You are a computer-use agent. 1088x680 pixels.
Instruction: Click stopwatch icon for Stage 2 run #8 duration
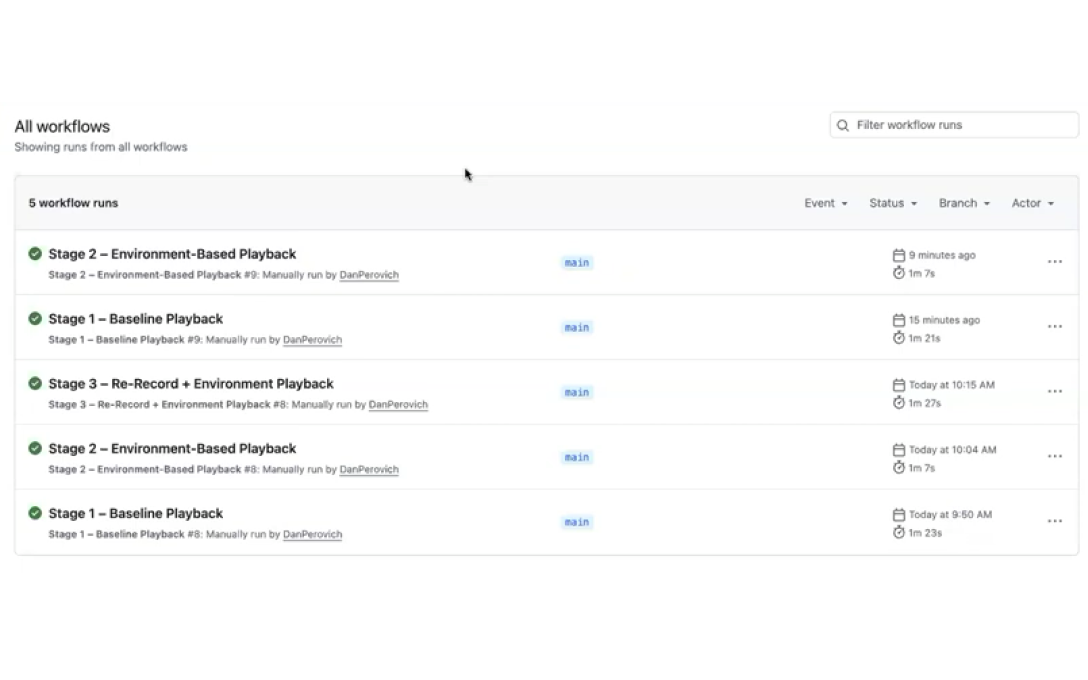point(899,468)
